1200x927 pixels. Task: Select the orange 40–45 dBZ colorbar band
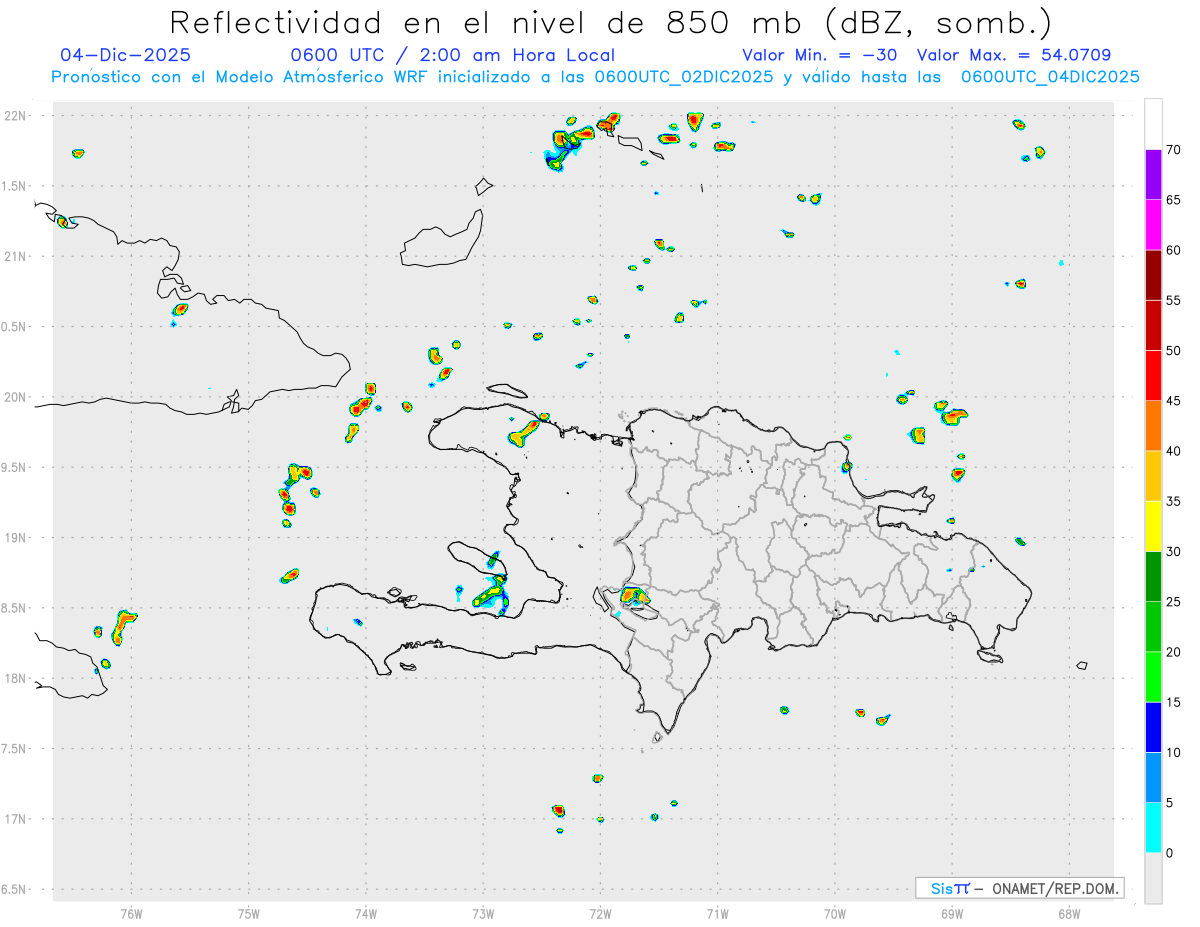click(x=1153, y=426)
